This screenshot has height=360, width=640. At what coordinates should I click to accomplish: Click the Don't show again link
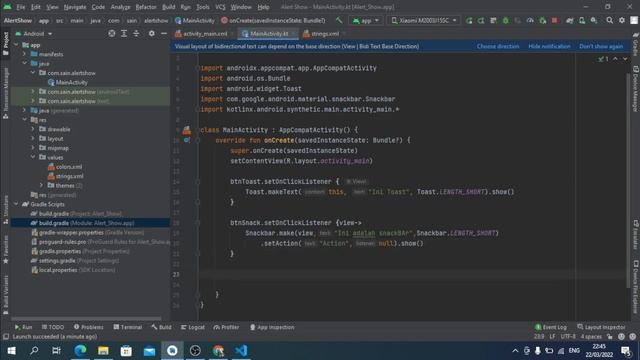601,46
